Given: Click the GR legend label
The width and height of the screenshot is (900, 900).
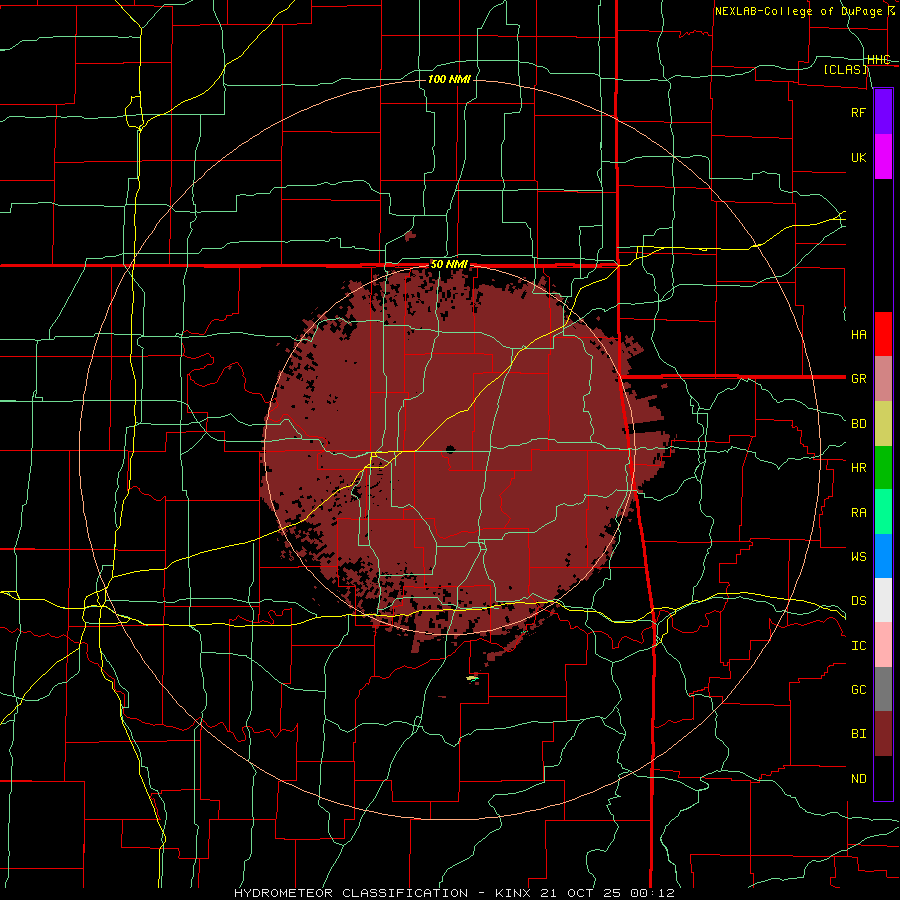Looking at the screenshot, I should click(858, 379).
